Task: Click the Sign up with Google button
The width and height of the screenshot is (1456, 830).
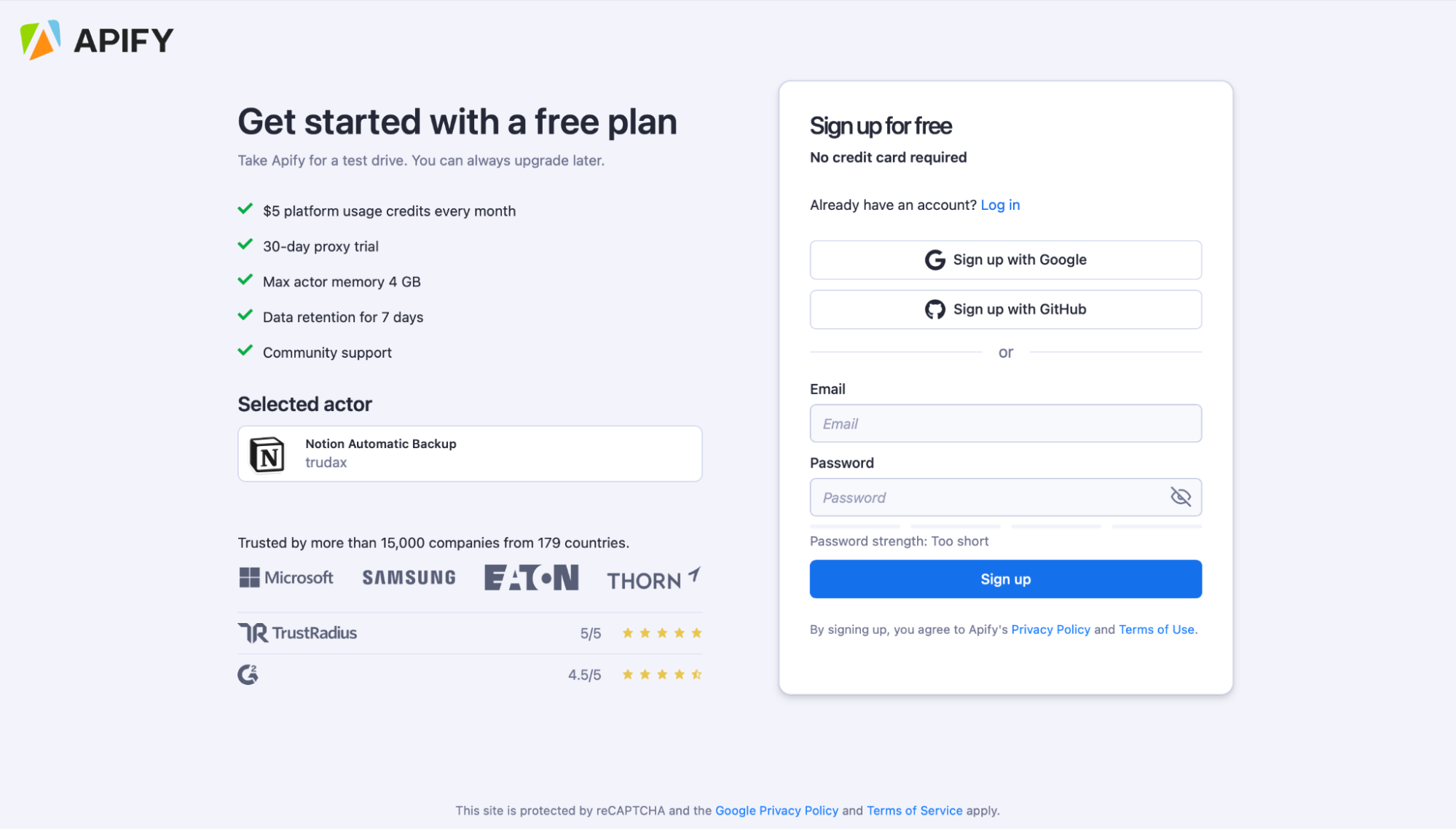Action: click(x=1006, y=259)
